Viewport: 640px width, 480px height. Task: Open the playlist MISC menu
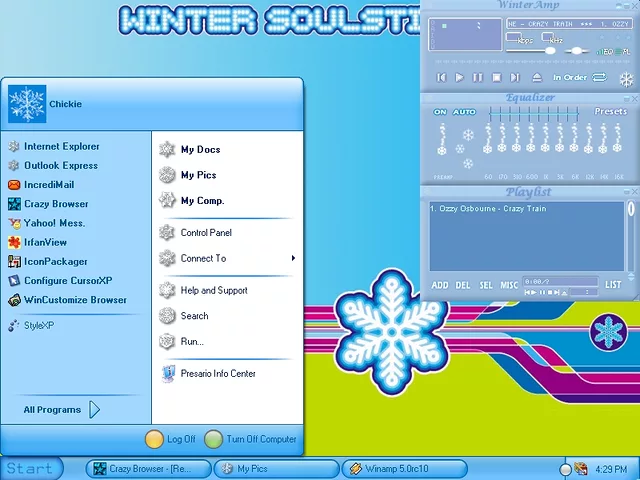click(509, 285)
